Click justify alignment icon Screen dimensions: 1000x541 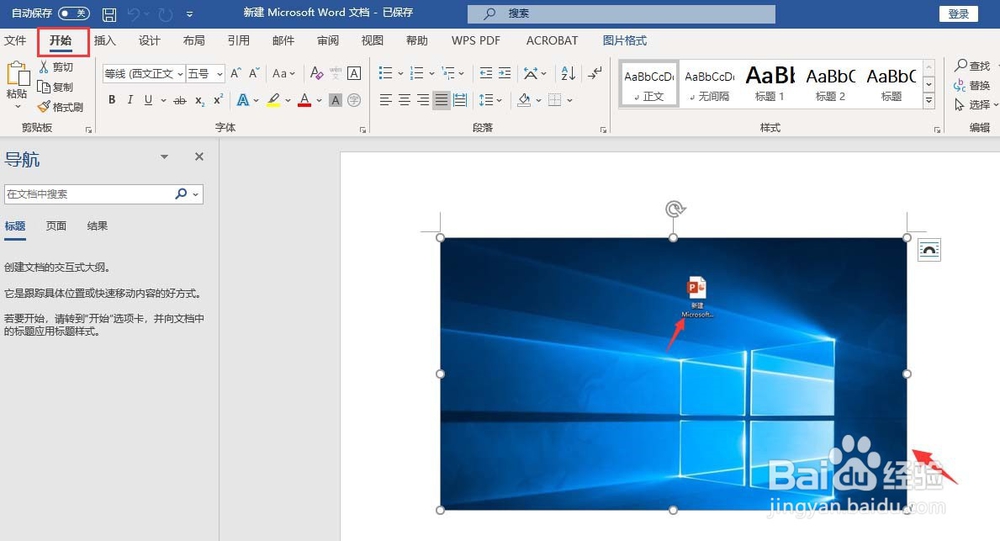[x=441, y=100]
